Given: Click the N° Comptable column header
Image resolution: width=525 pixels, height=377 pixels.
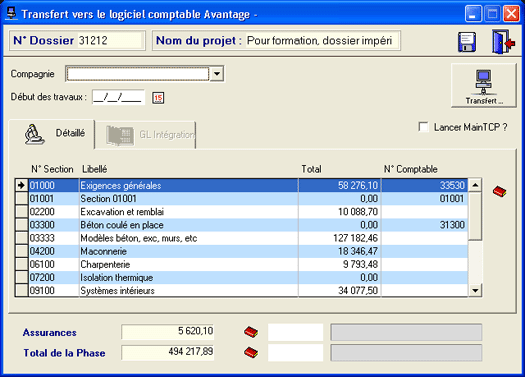Looking at the screenshot, I should 410,169.
